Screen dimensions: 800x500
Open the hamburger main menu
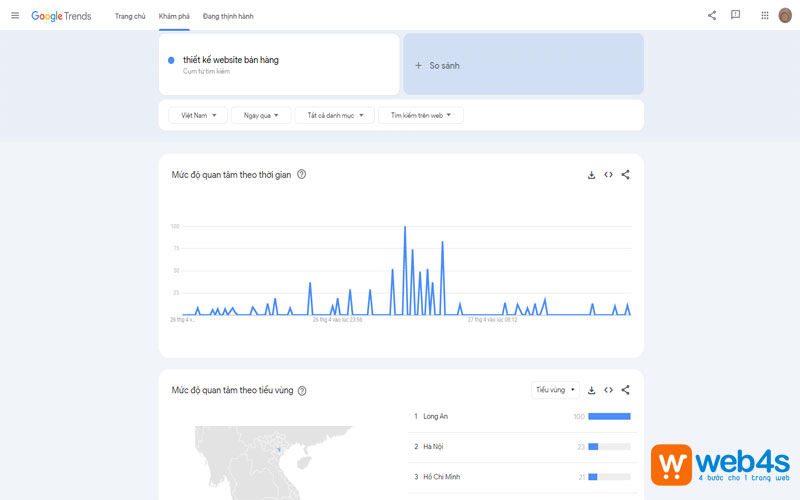15,16
